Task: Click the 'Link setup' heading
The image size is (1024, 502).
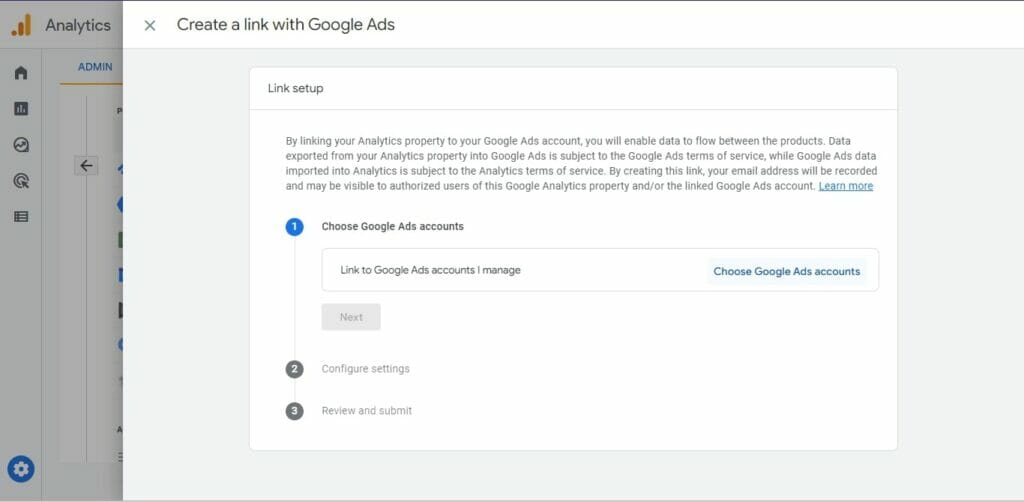Action: pos(295,88)
